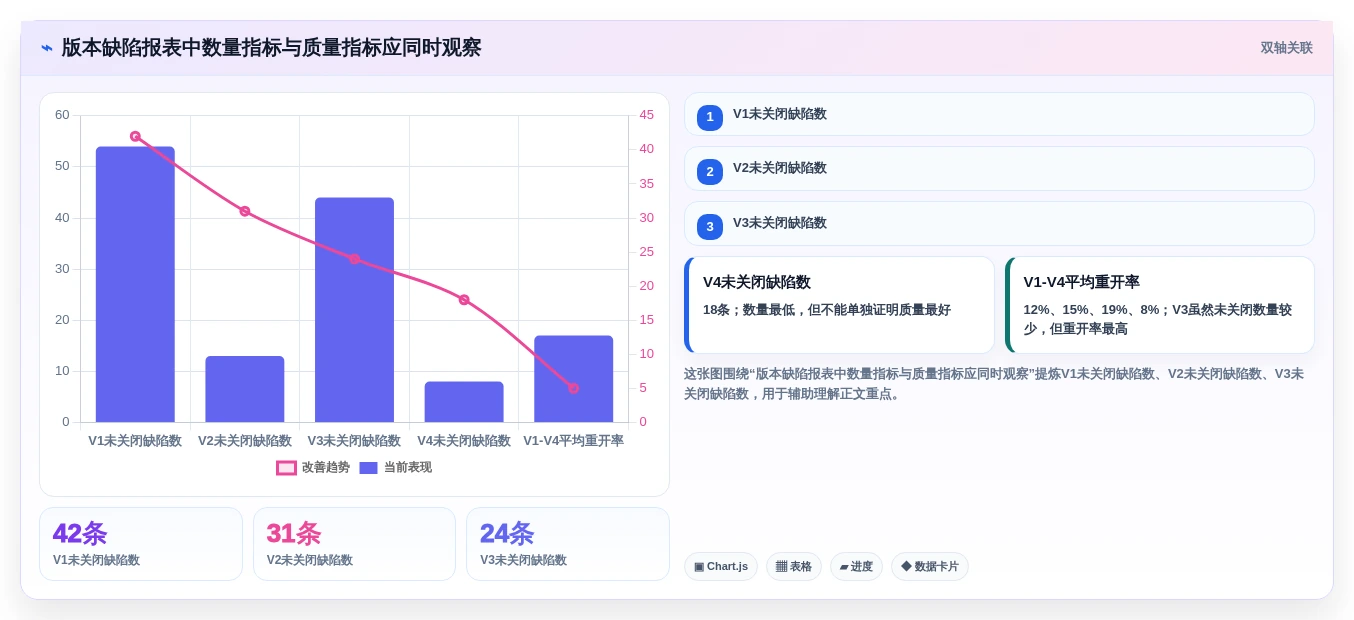This screenshot has width=1354, height=620.
Task: Click the 表格 tag
Action: click(794, 567)
